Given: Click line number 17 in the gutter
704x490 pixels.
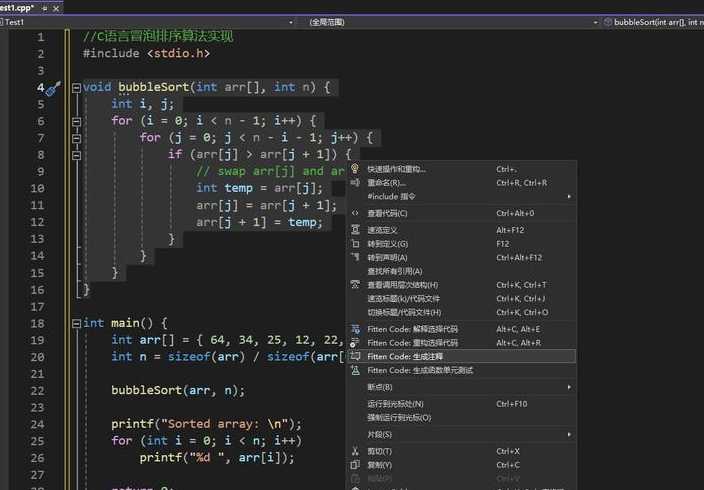Looking at the screenshot, I should pyautogui.click(x=37, y=307).
